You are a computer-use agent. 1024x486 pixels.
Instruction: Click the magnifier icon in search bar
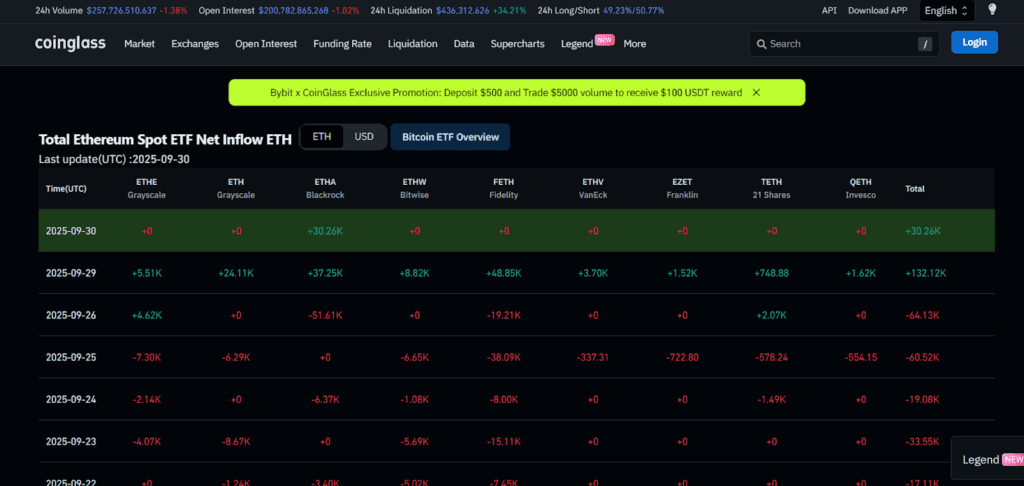point(762,44)
